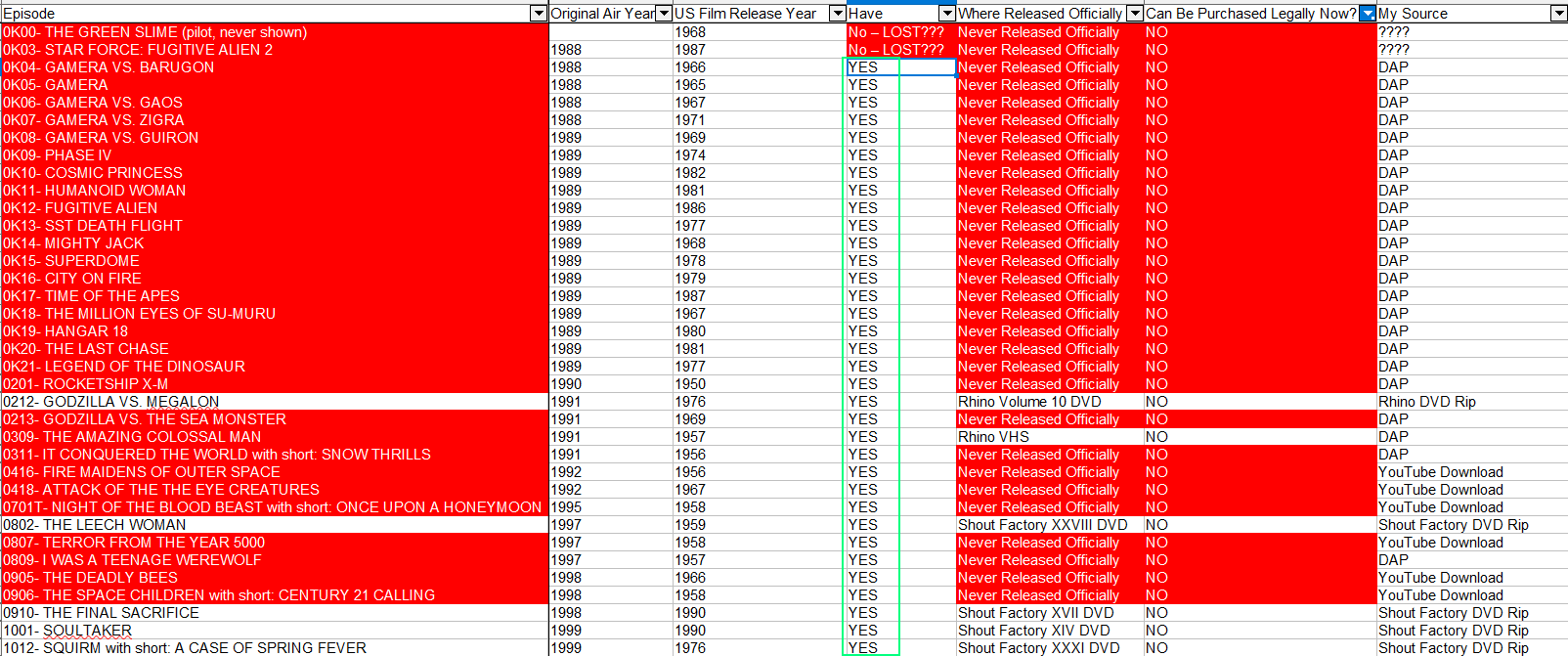Select cell 0212- GODZILLA VS. MEGALON
This screenshot has width=1568, height=656.
pyautogui.click(x=275, y=402)
